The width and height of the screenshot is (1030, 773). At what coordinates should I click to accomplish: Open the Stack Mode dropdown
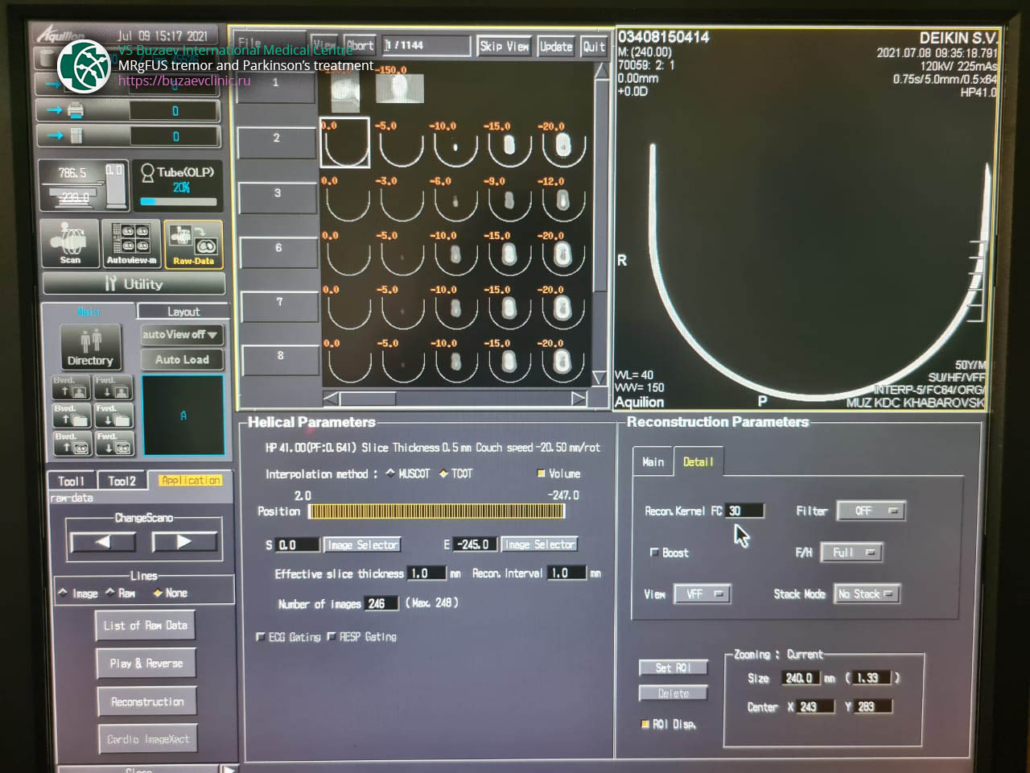[866, 594]
